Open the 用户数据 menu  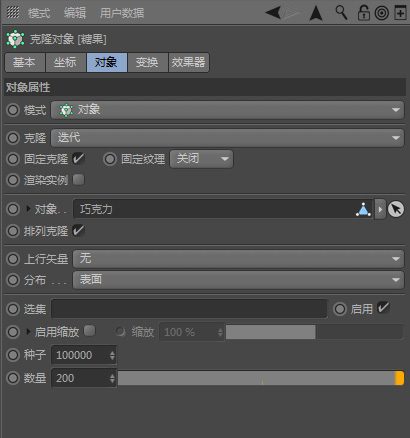(122, 13)
